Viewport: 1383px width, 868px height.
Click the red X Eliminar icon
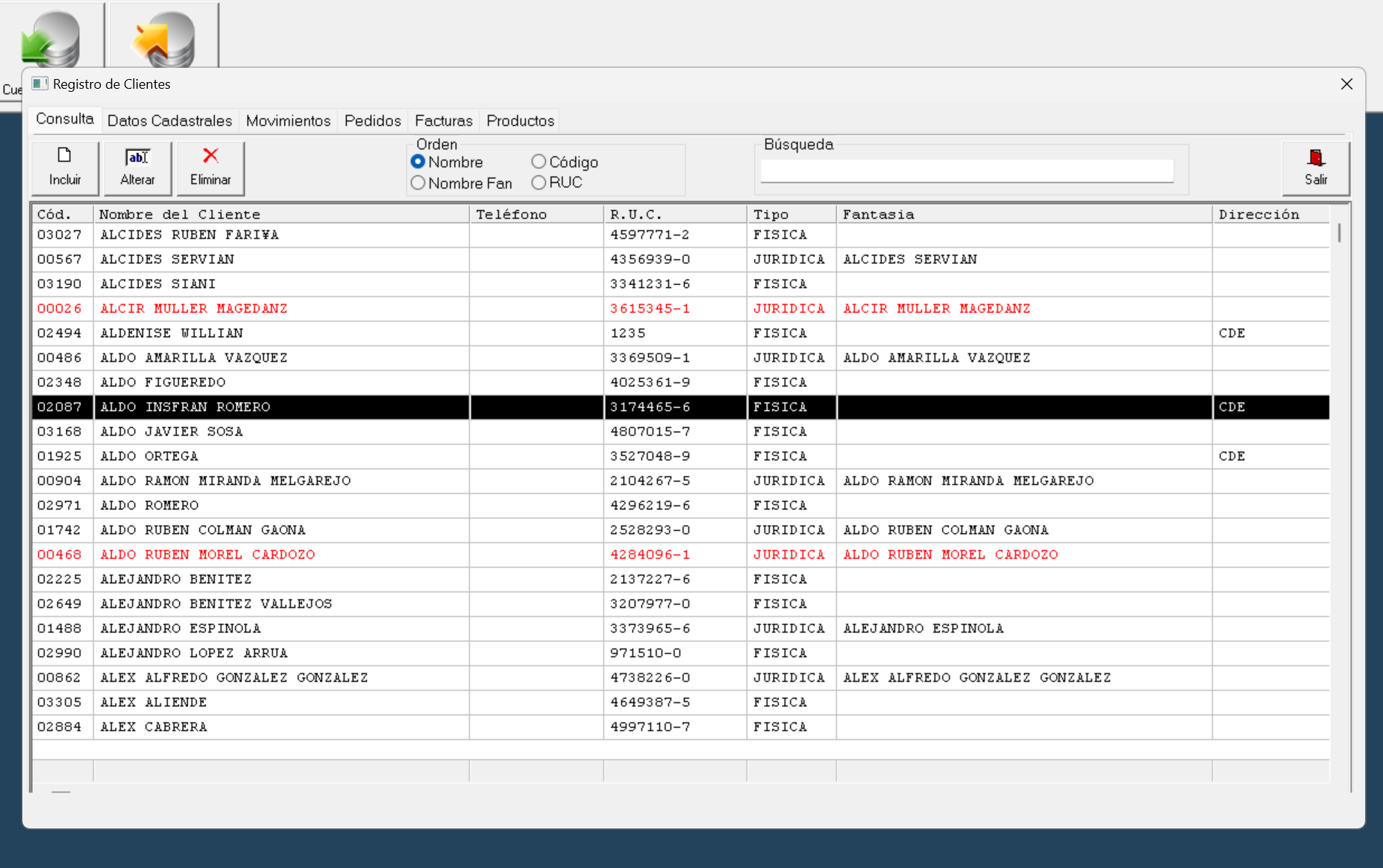tap(210, 155)
